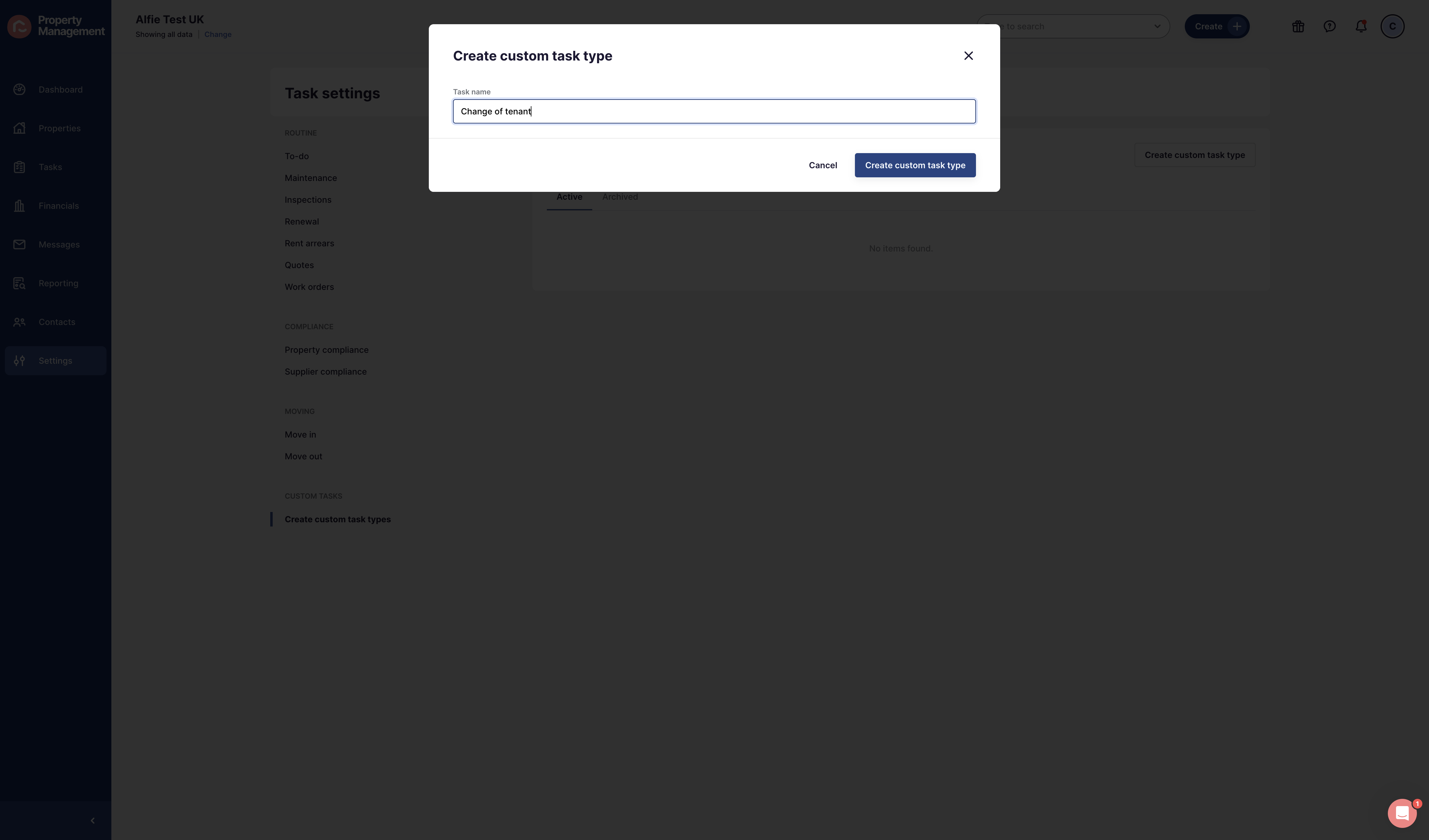This screenshot has width=1429, height=840.
Task: Switch to the Active tab
Action: click(569, 197)
